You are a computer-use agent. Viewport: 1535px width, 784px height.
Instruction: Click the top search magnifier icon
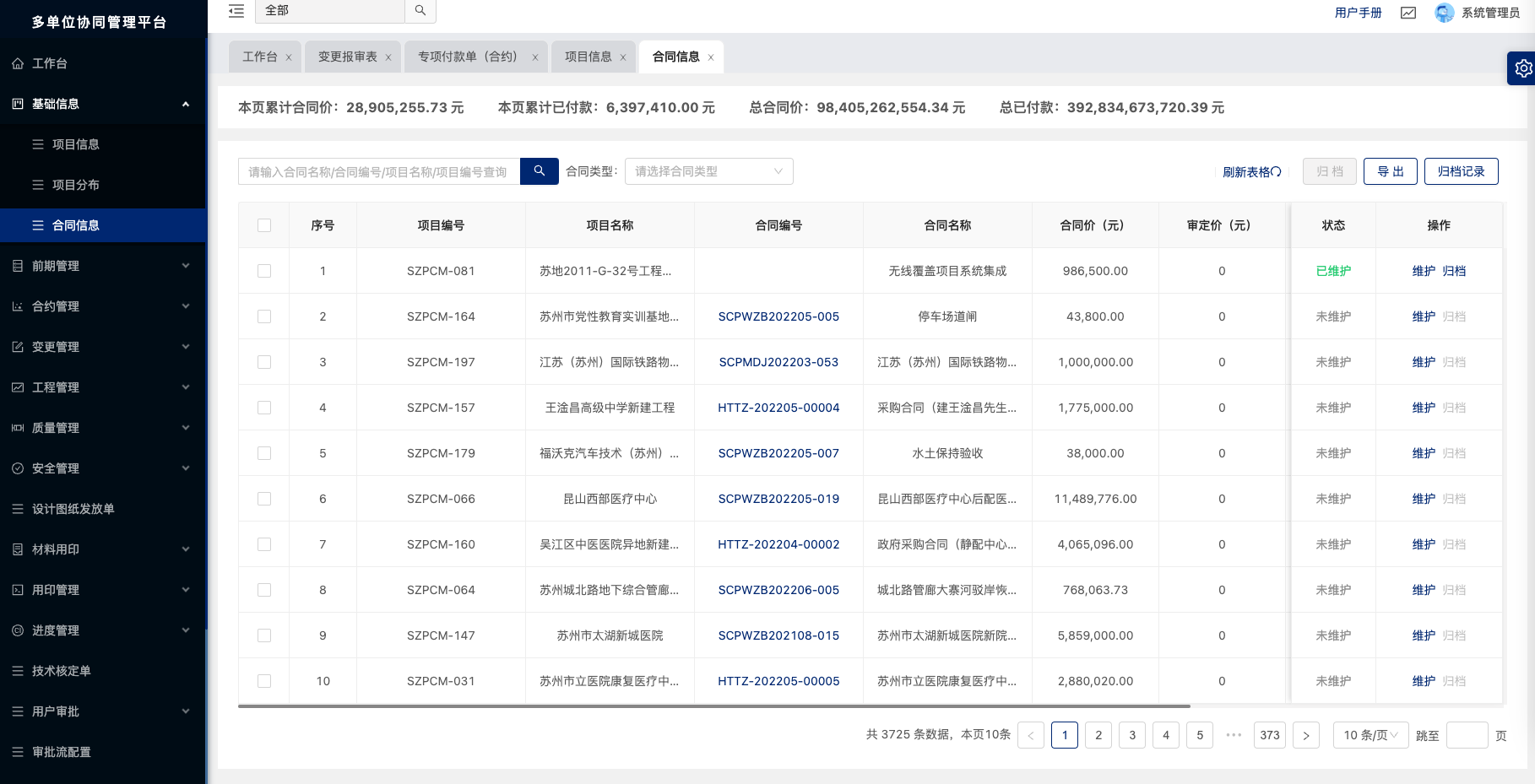(420, 11)
